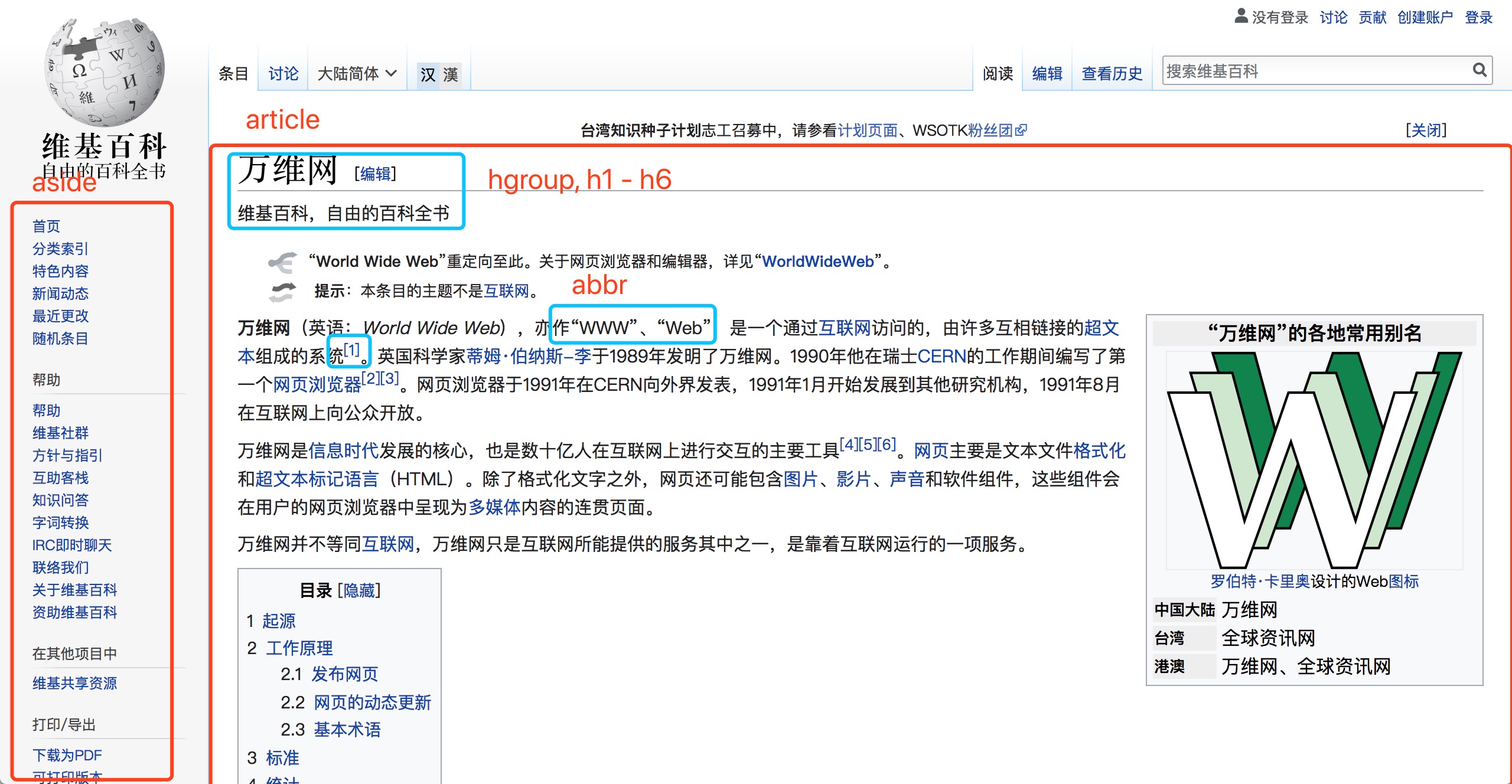
Task: Open the 图标 link in the image caption
Action: click(1403, 582)
